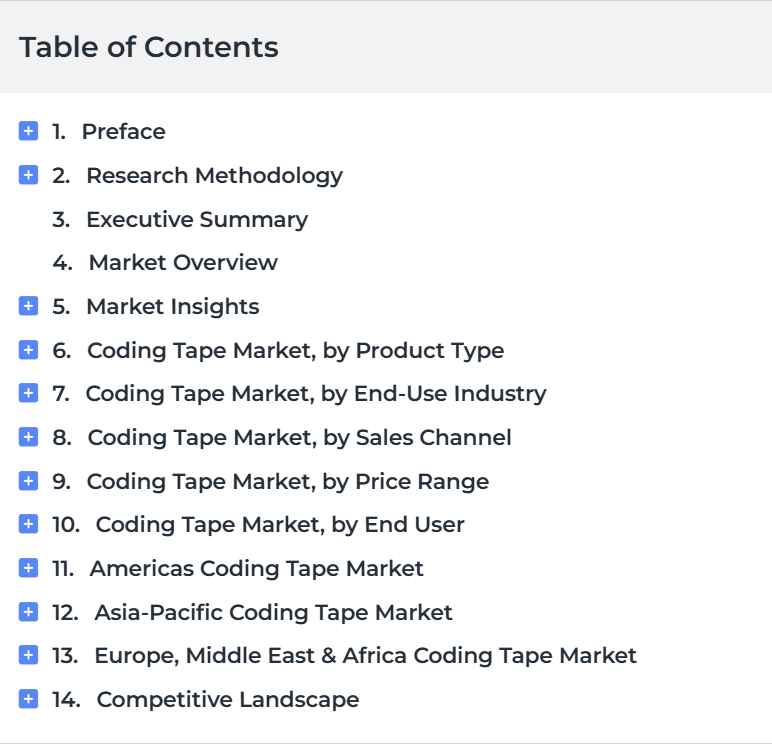This screenshot has height=744, width=772.
Task: Open the Market Overview entry
Action: [x=183, y=262]
